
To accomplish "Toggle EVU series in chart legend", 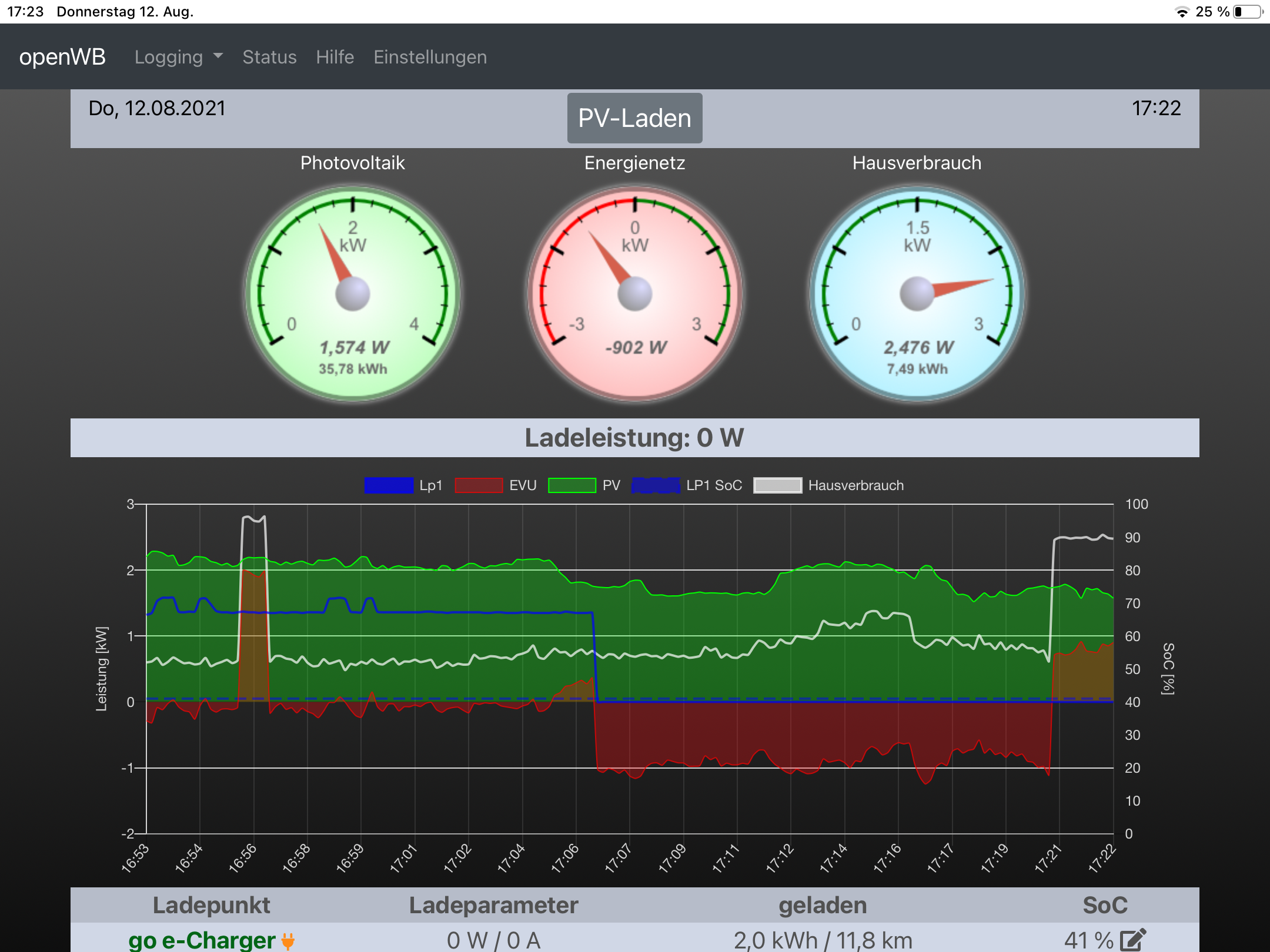I will tap(496, 485).
